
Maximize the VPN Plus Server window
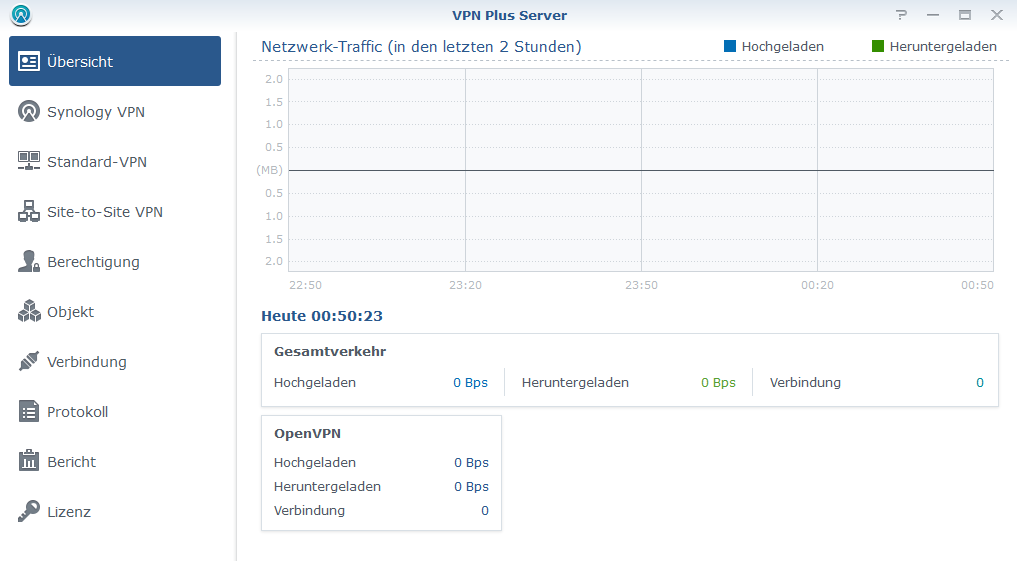965,15
